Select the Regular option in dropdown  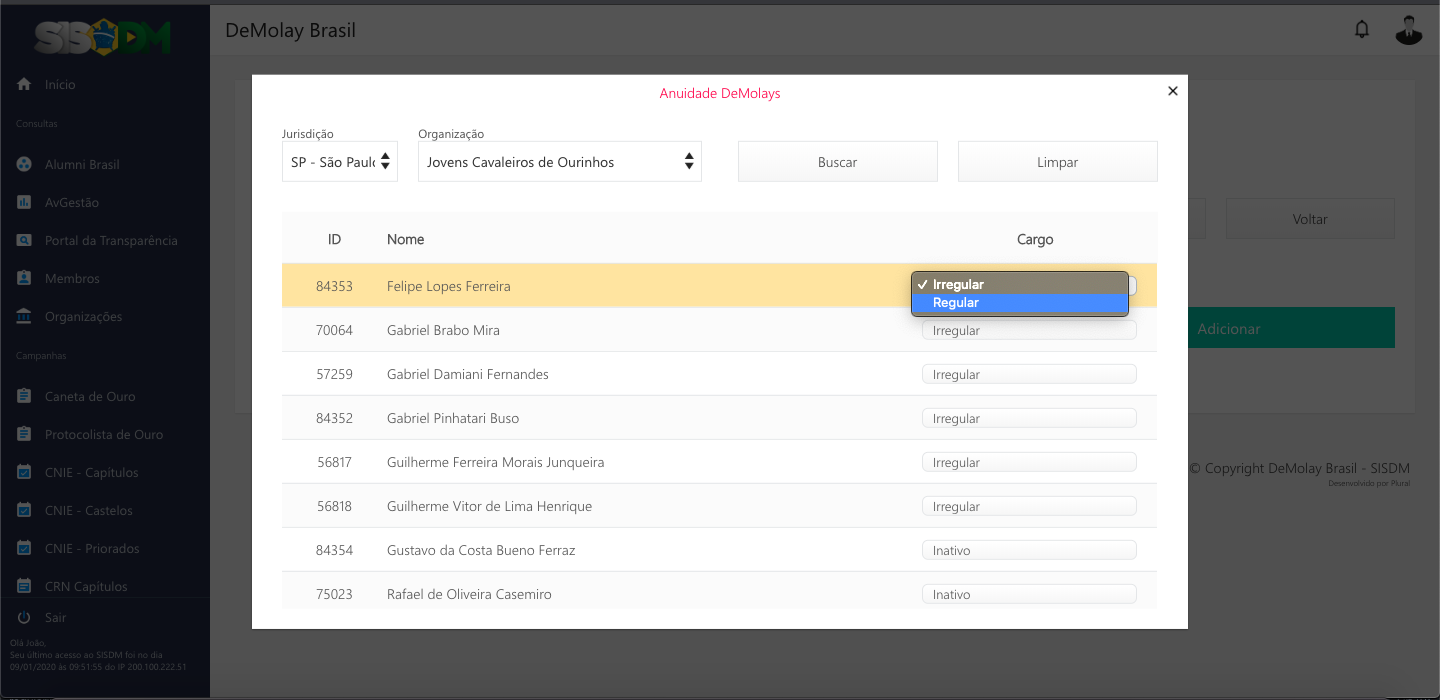[1019, 303]
